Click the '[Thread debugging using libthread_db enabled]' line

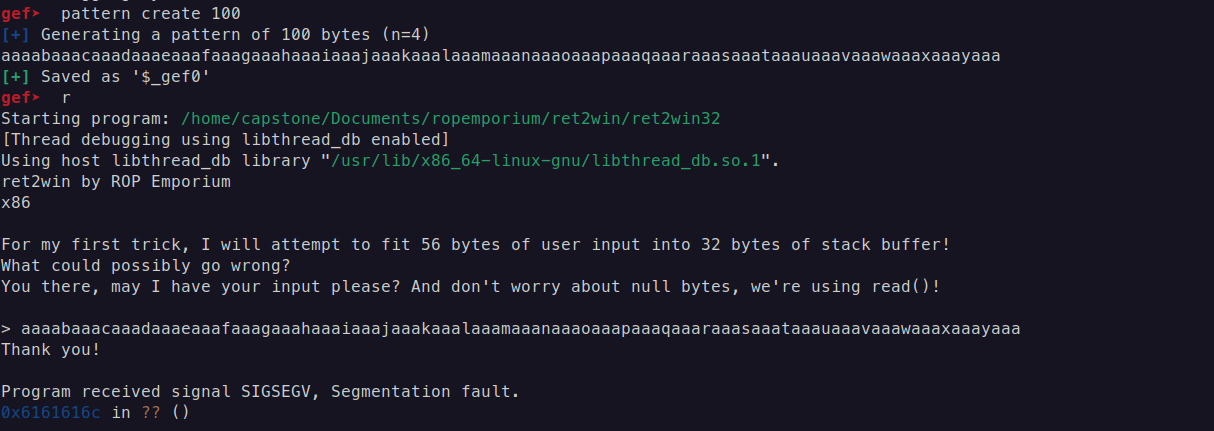click(x=225, y=139)
